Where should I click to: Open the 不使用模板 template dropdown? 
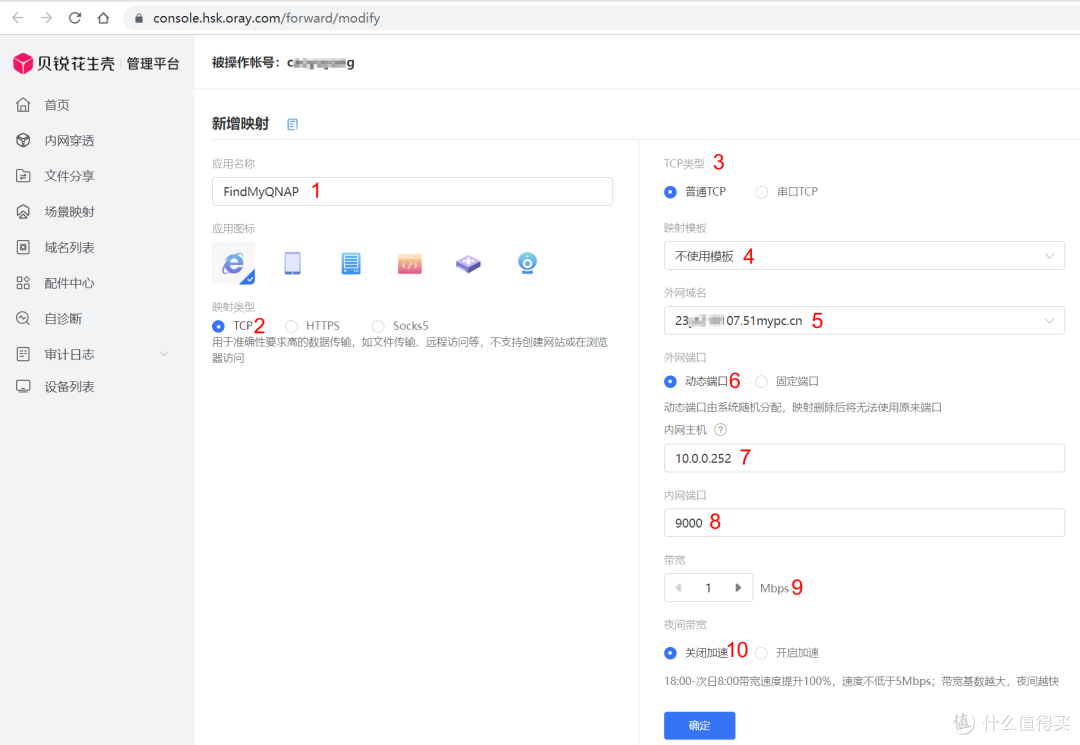point(864,255)
